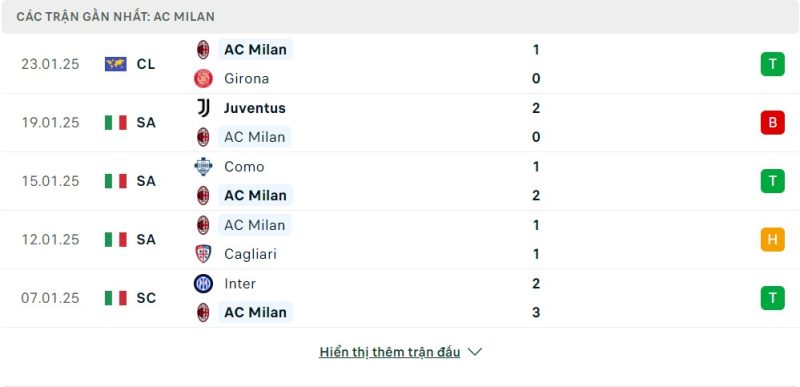The height and width of the screenshot is (387, 800).
Task: Expand matches using the chevron arrow
Action: point(475,352)
